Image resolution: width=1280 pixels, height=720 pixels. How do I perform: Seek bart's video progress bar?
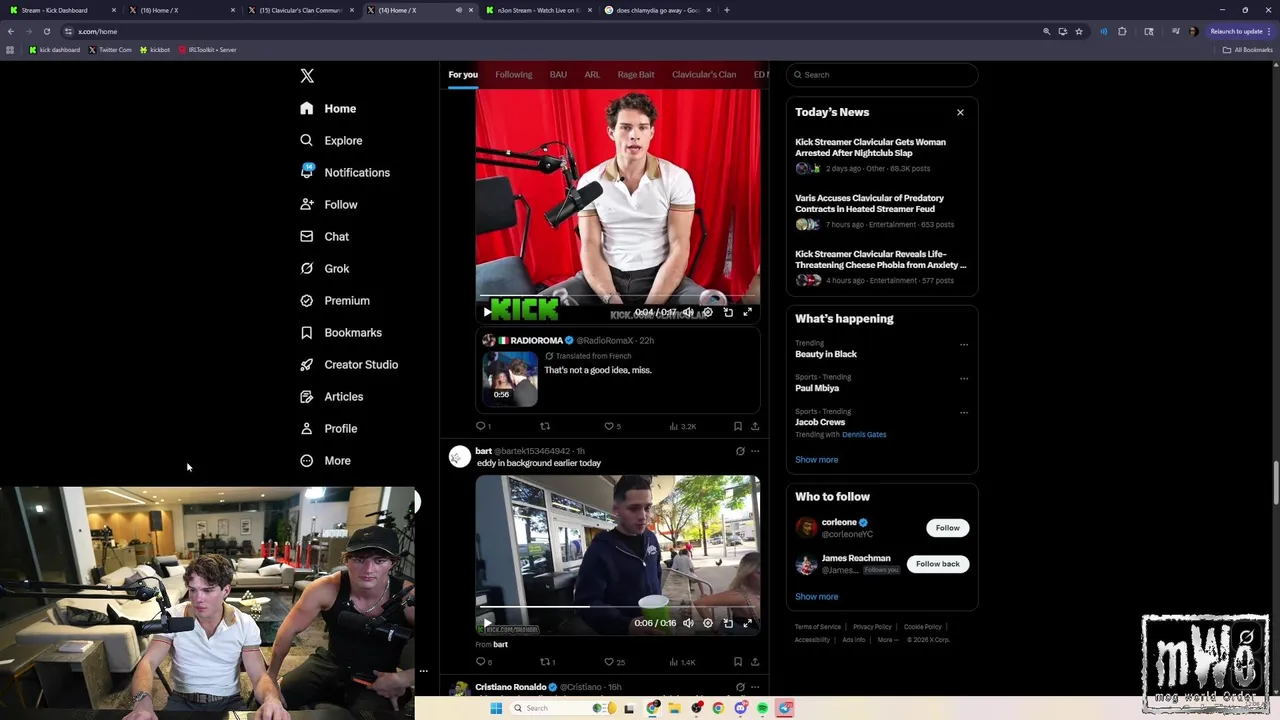coord(618,606)
